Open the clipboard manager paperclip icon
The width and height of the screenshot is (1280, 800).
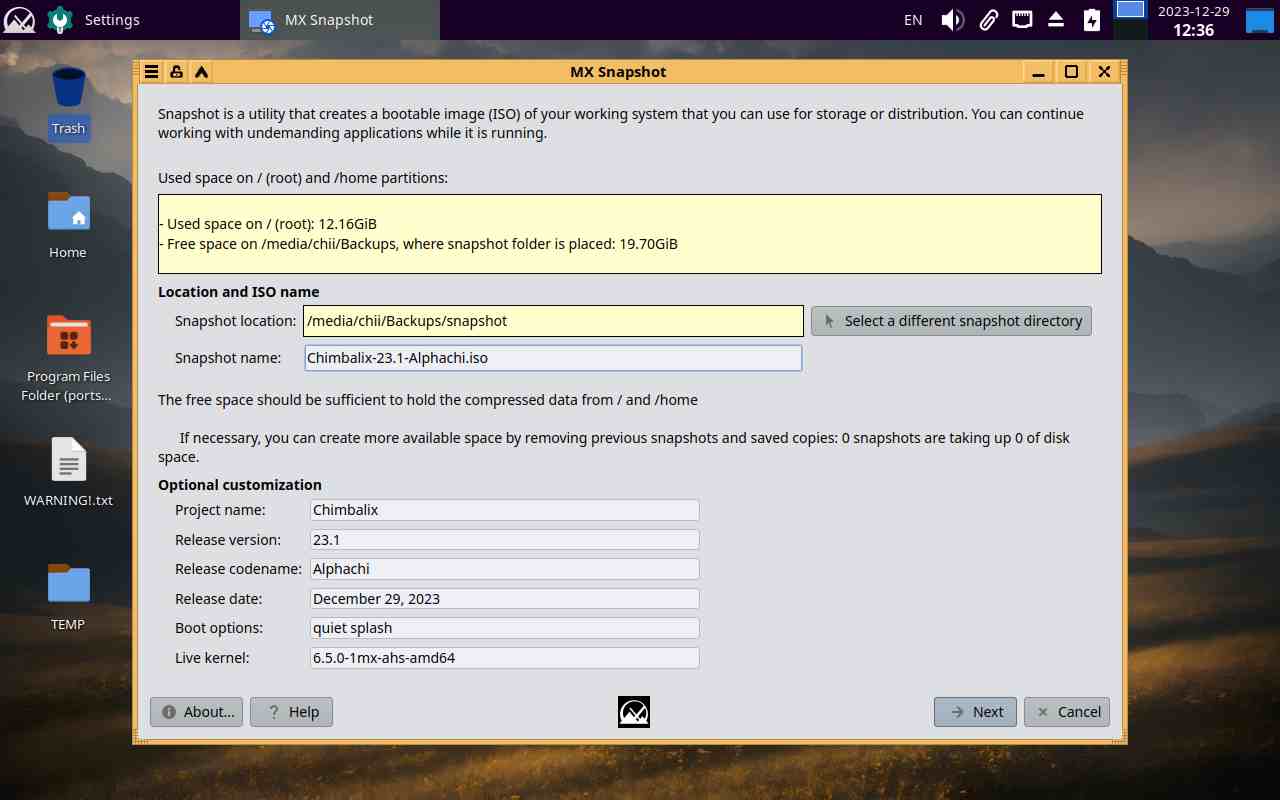click(x=988, y=20)
